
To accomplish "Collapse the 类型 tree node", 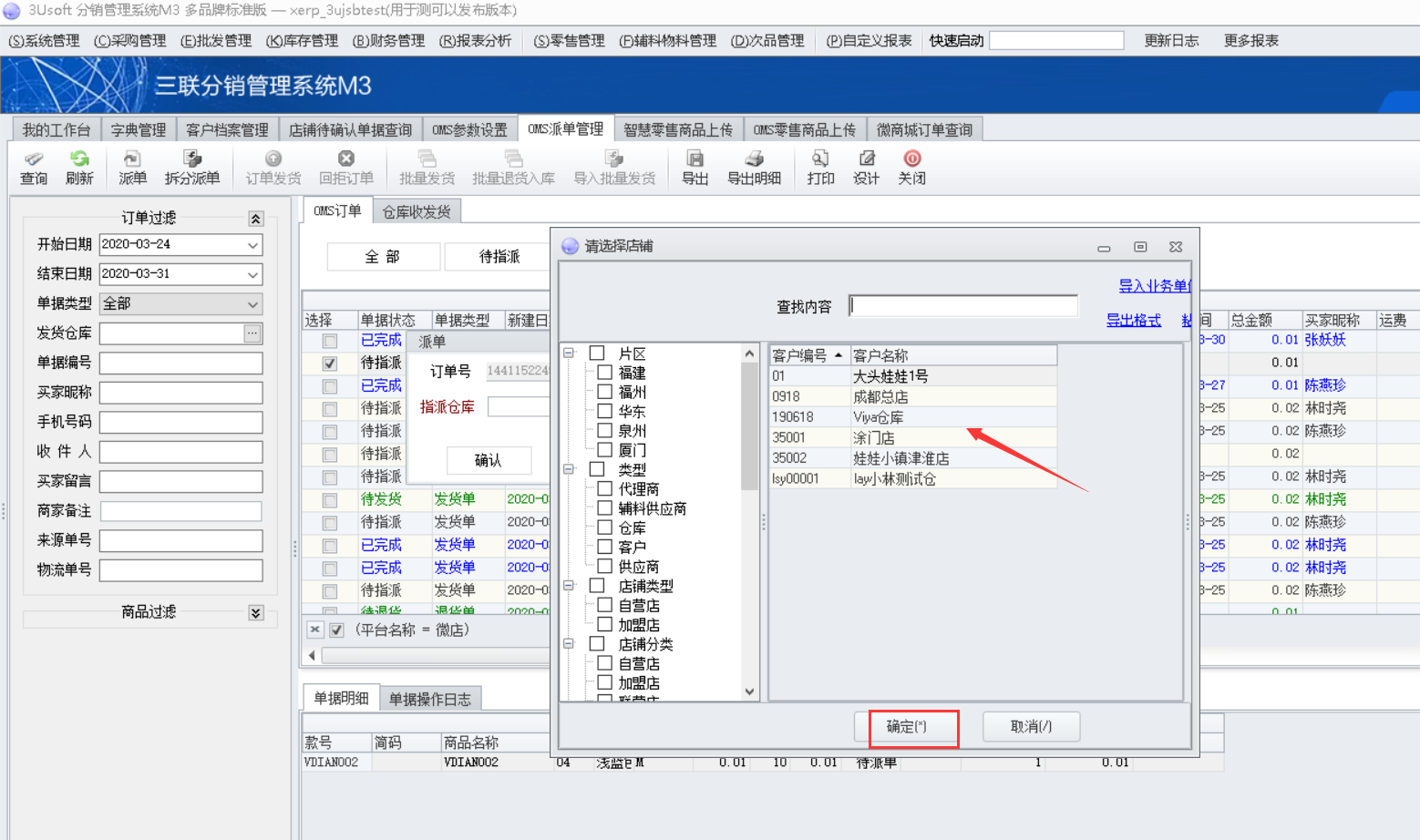I will point(569,469).
